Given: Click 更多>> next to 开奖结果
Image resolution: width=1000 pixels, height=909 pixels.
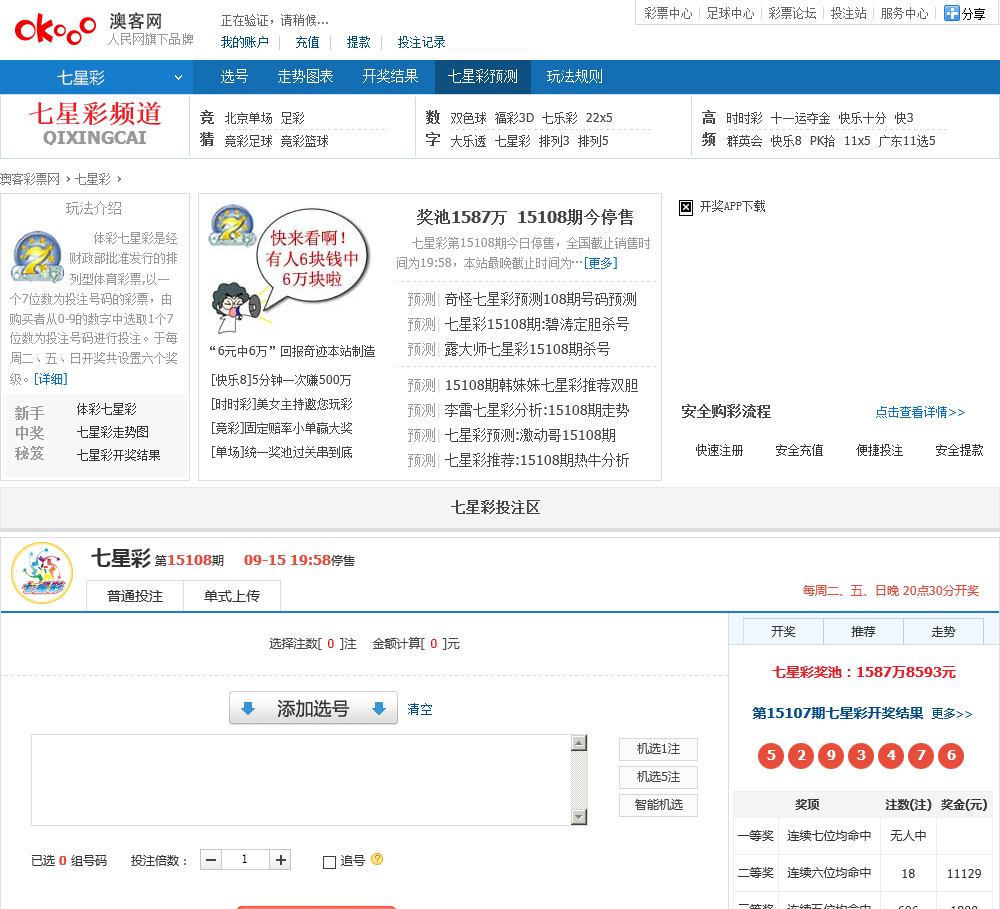Looking at the screenshot, I should [x=952, y=714].
